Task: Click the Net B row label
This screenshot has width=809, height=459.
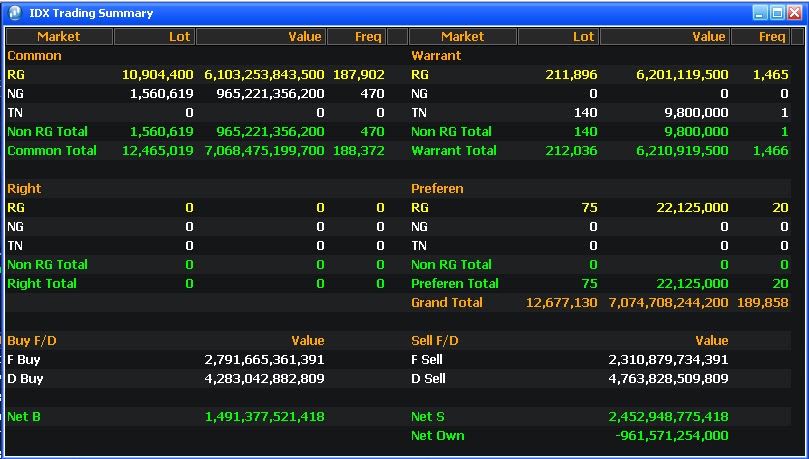Action: [x=24, y=416]
